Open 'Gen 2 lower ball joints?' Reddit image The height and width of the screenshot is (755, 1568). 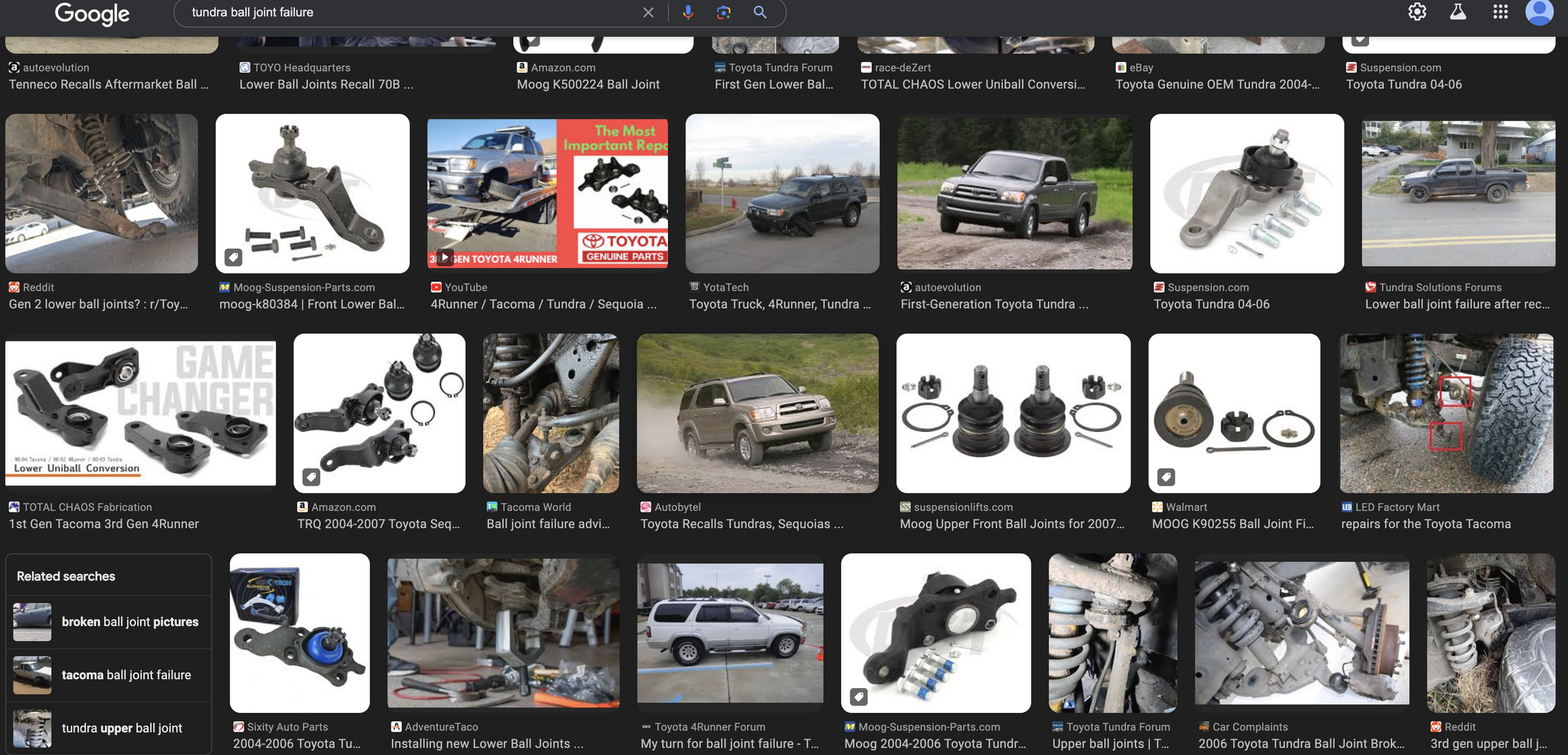102,193
